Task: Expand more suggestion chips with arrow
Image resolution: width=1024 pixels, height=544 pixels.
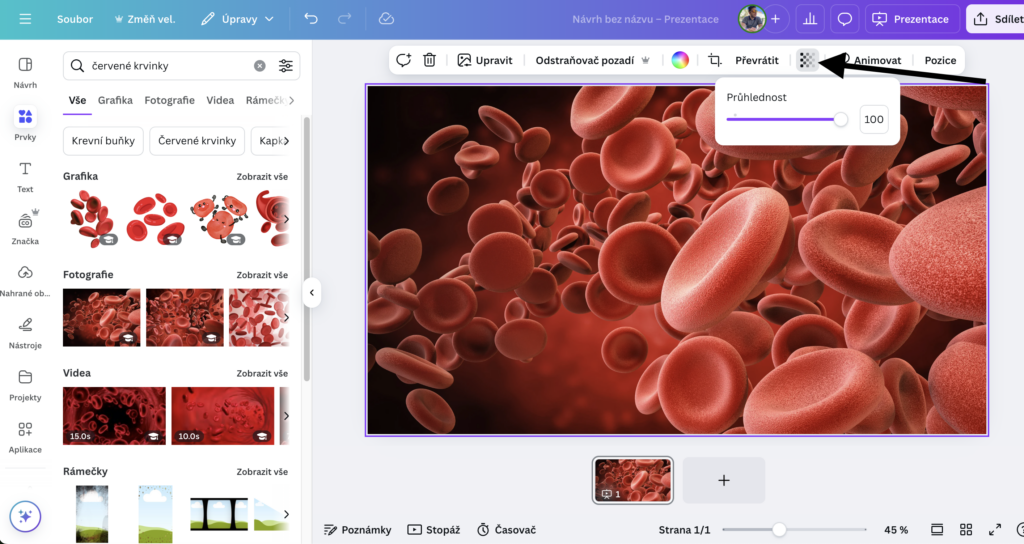Action: click(286, 140)
